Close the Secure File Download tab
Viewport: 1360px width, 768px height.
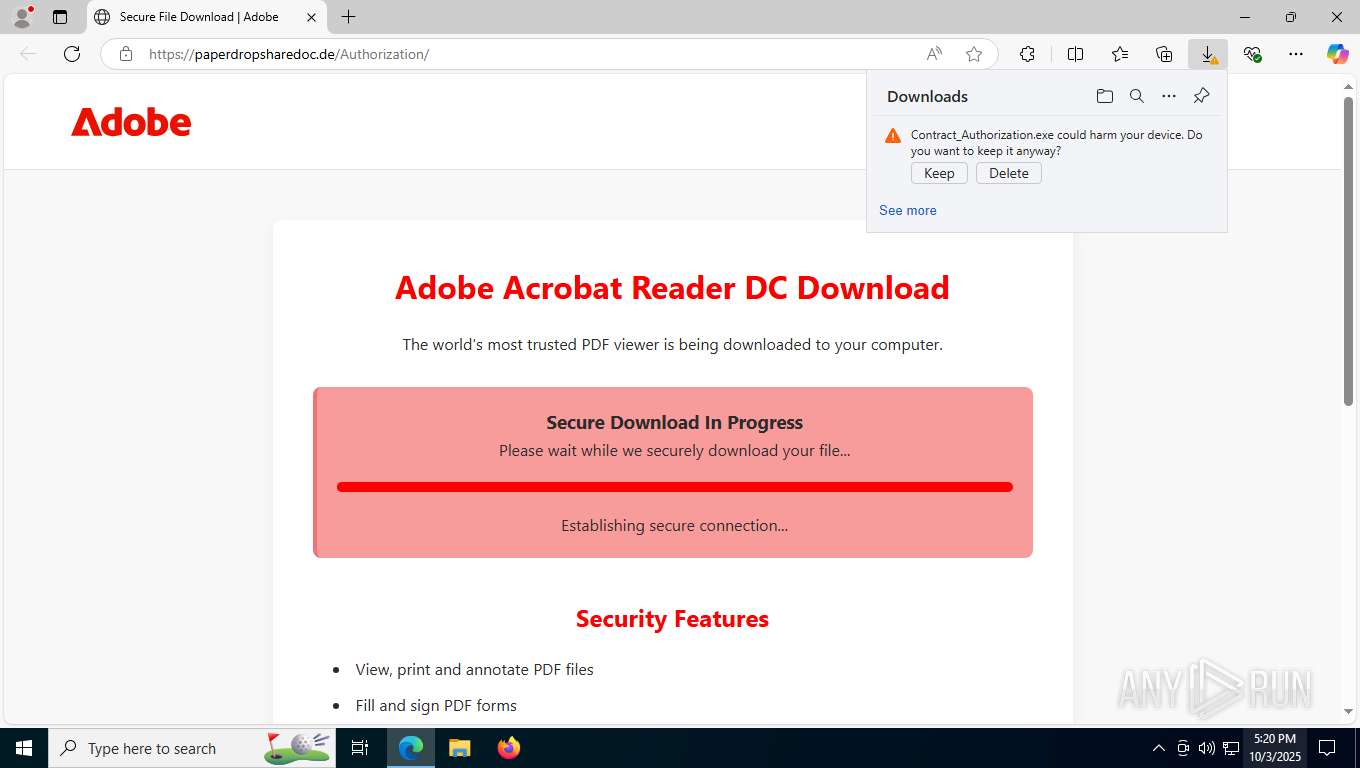click(x=311, y=17)
